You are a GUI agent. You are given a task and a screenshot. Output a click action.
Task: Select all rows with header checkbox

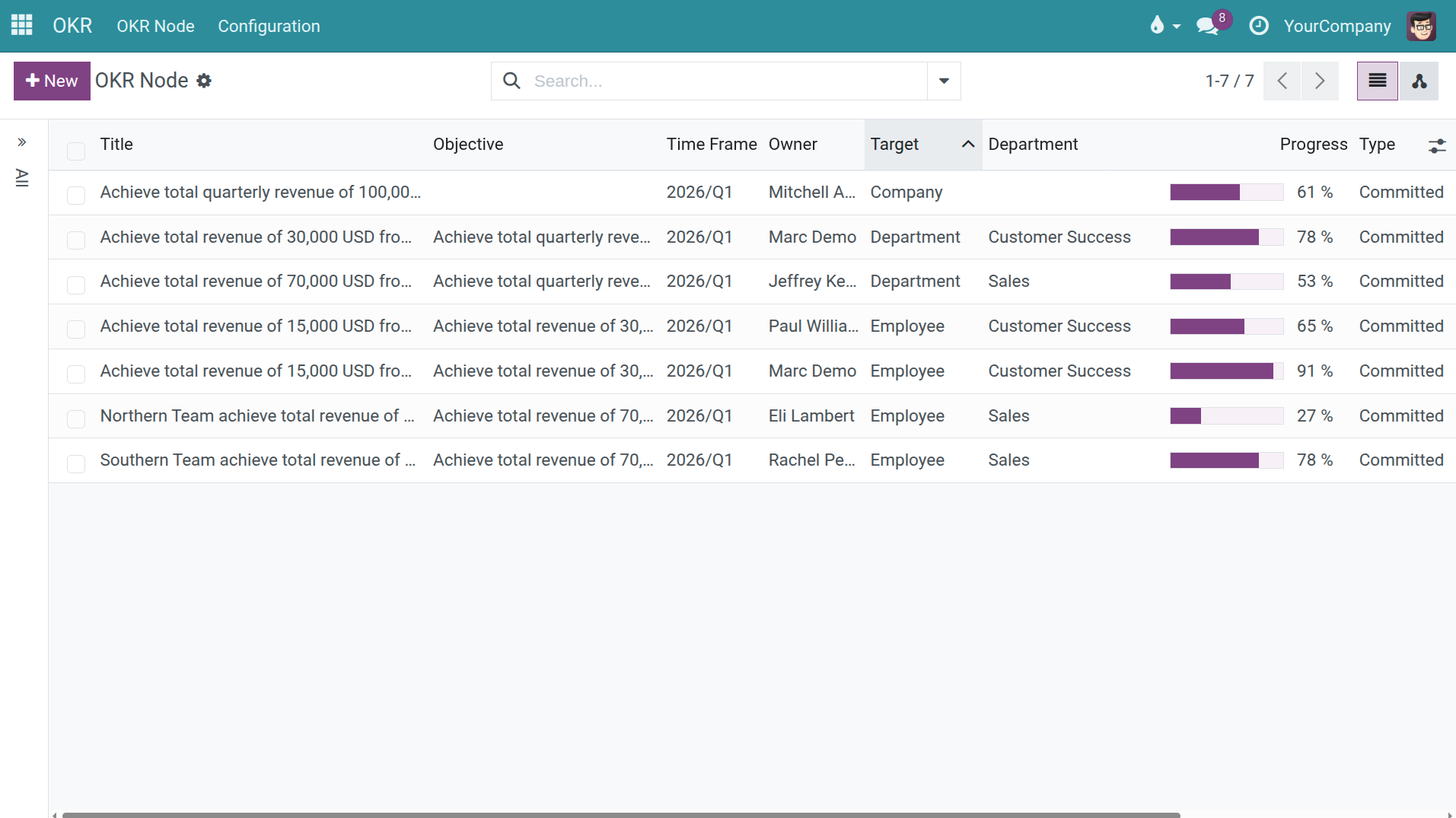click(x=76, y=151)
